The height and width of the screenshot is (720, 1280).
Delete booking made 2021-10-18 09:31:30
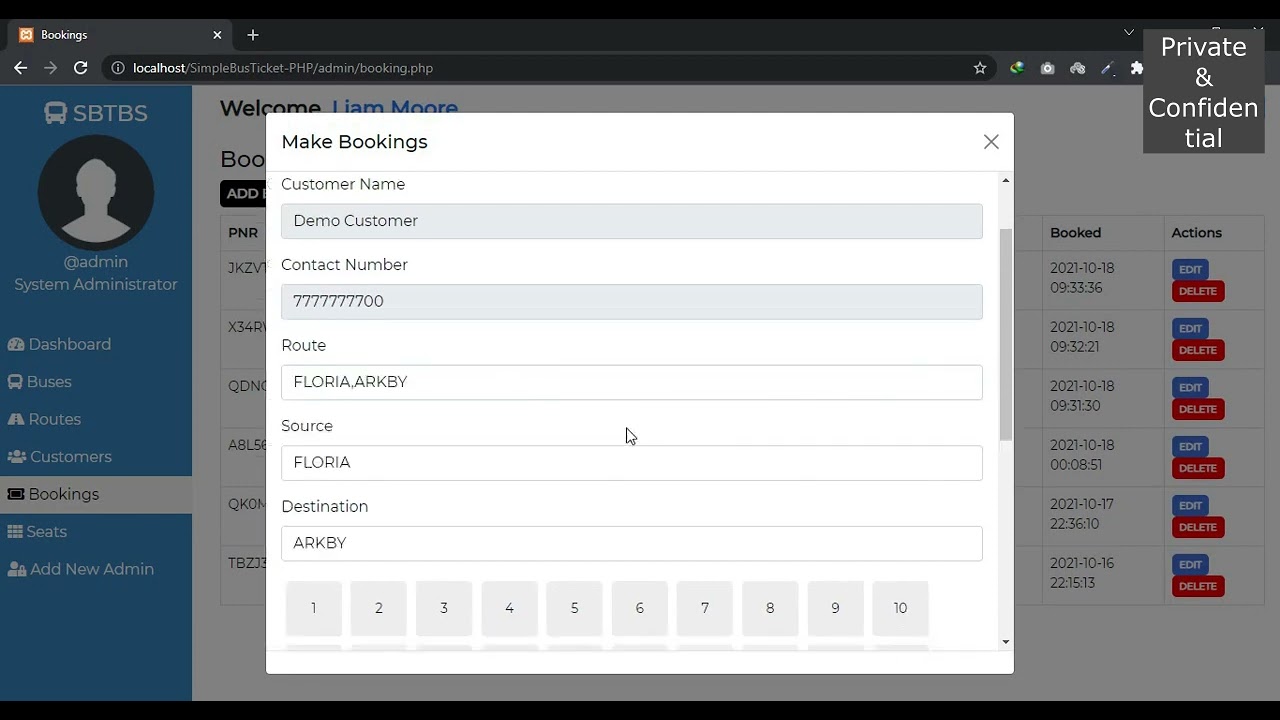1198,409
